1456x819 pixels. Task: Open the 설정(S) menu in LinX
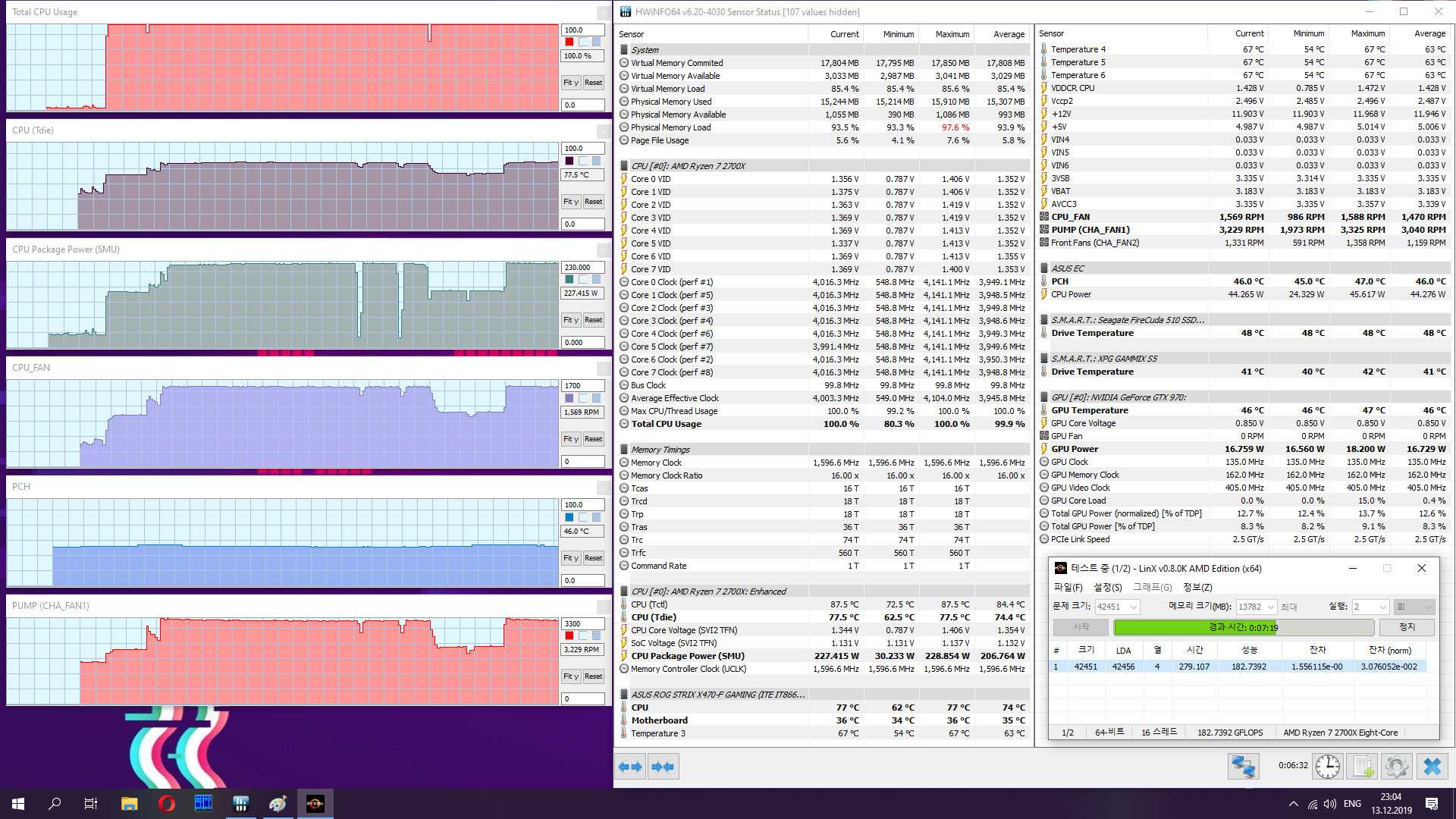[x=1107, y=588]
